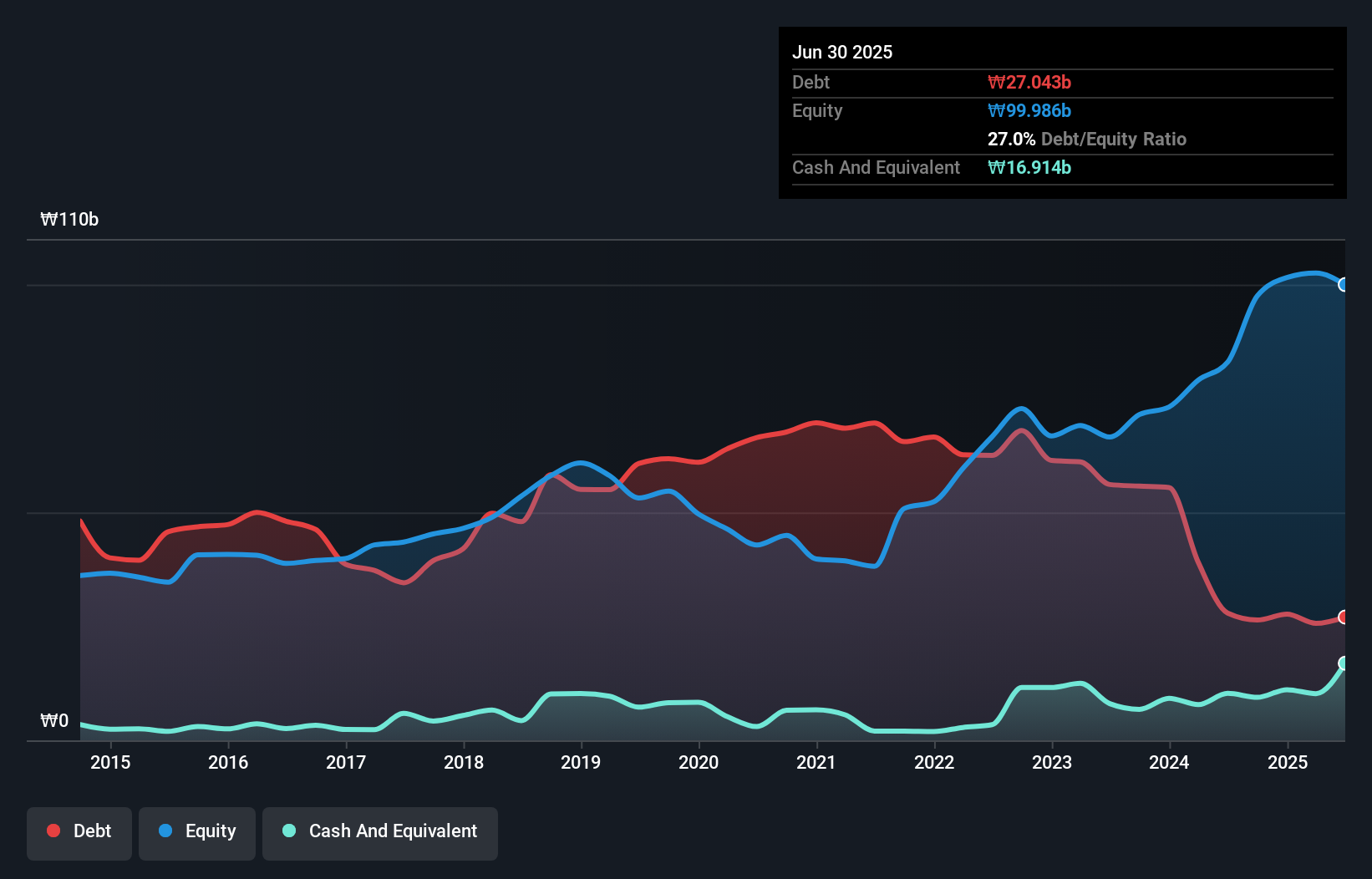Click the red Debt legend dot
The width and height of the screenshot is (1372, 879).
[x=53, y=831]
